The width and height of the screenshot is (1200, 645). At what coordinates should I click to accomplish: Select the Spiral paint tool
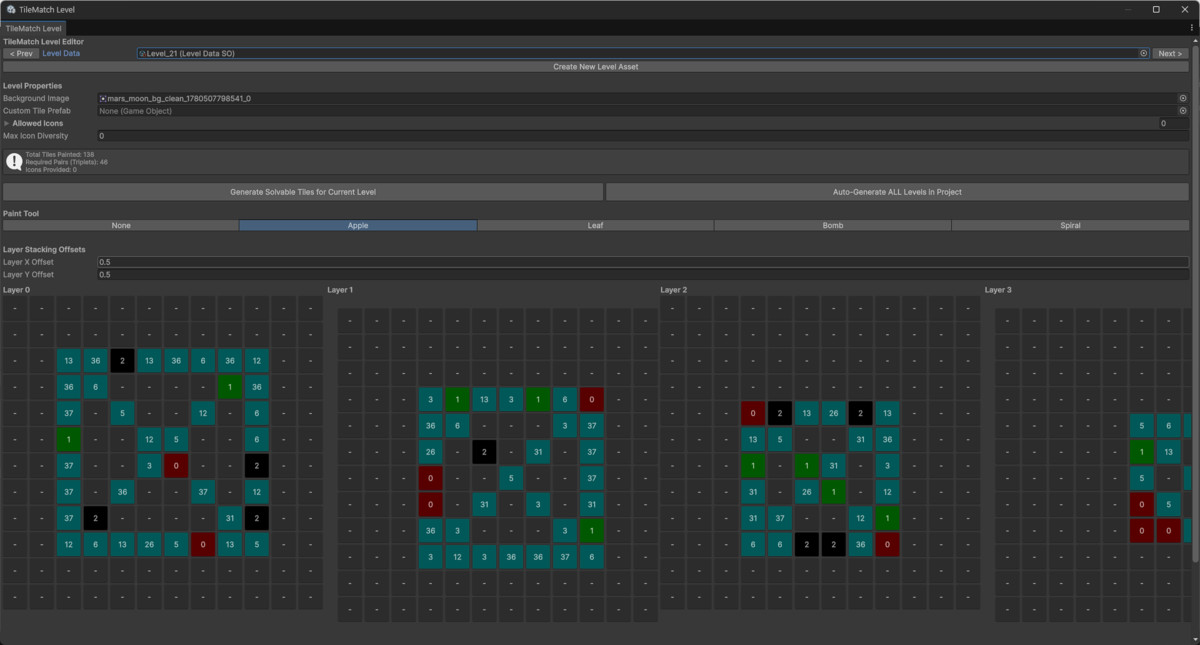(x=1070, y=225)
